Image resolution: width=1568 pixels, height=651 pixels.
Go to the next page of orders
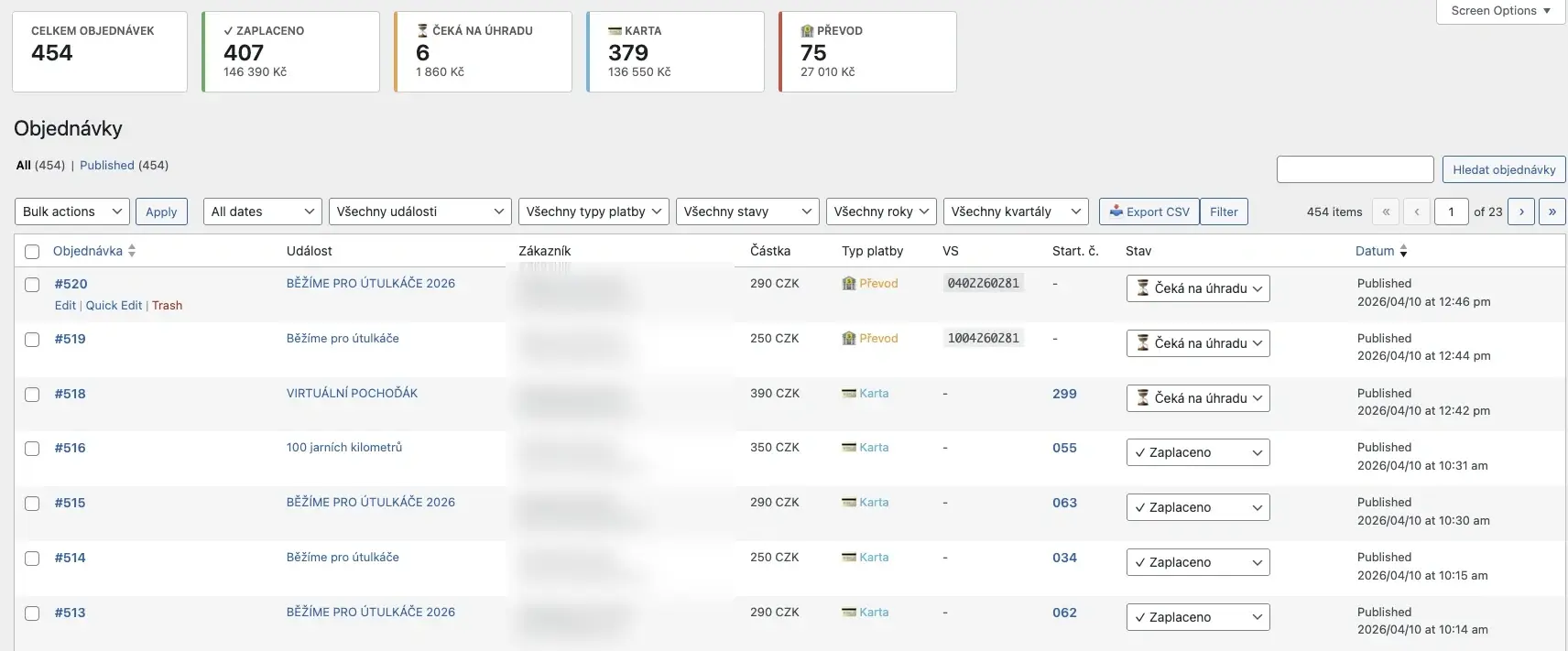[1521, 212]
